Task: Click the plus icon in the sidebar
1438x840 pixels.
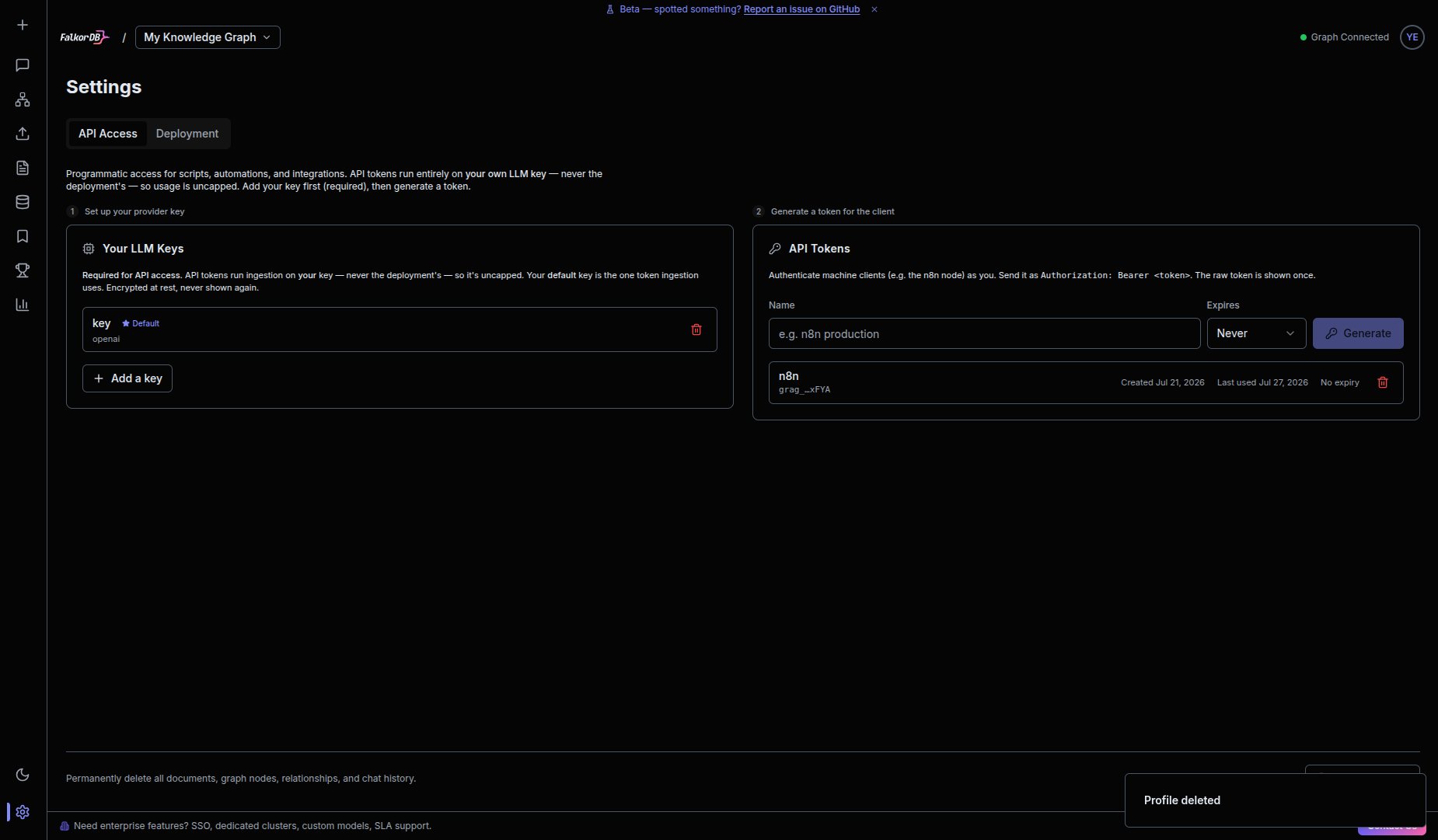Action: click(23, 25)
